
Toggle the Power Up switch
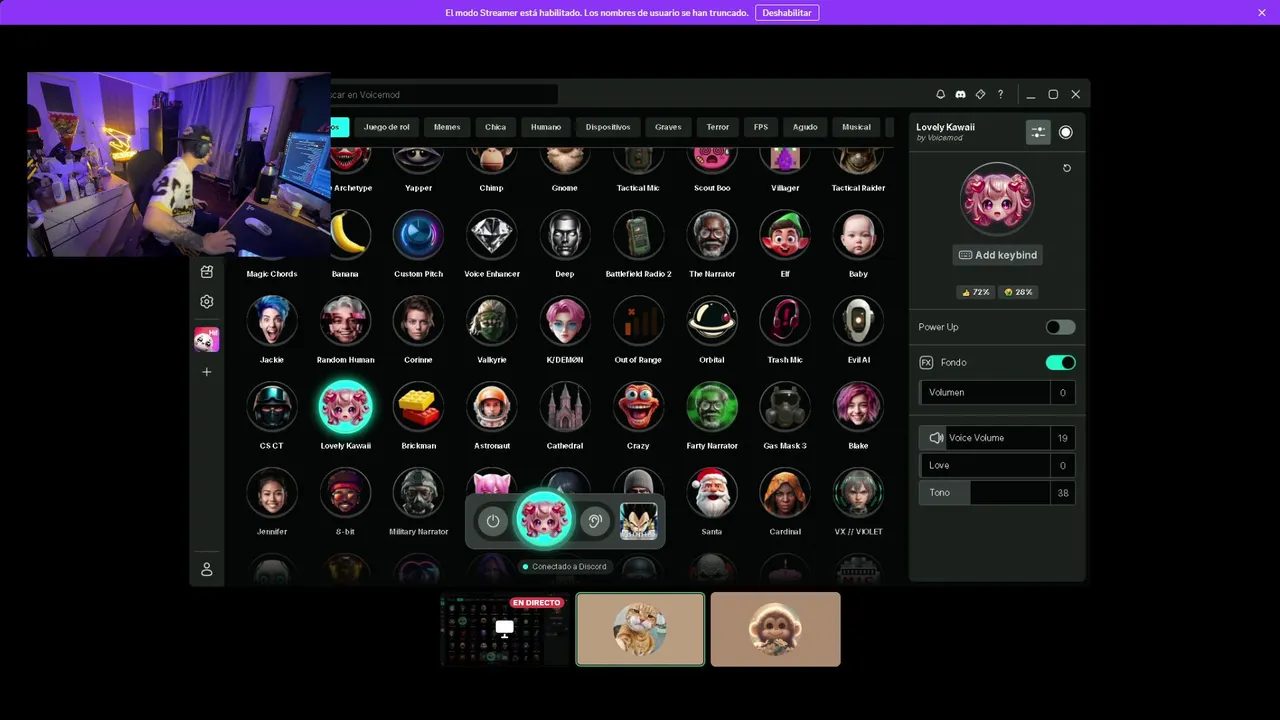[x=1060, y=327]
